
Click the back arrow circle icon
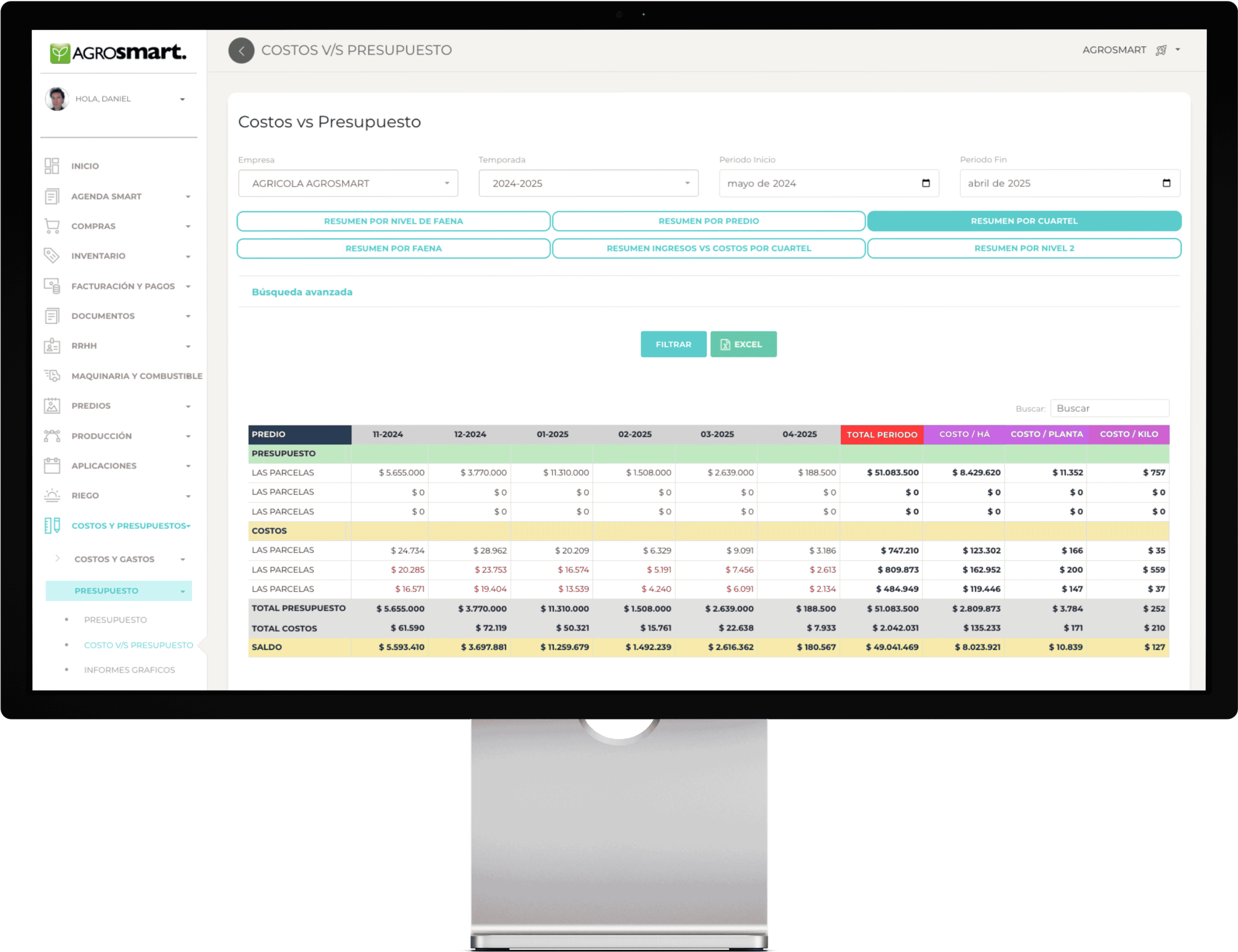[241, 50]
